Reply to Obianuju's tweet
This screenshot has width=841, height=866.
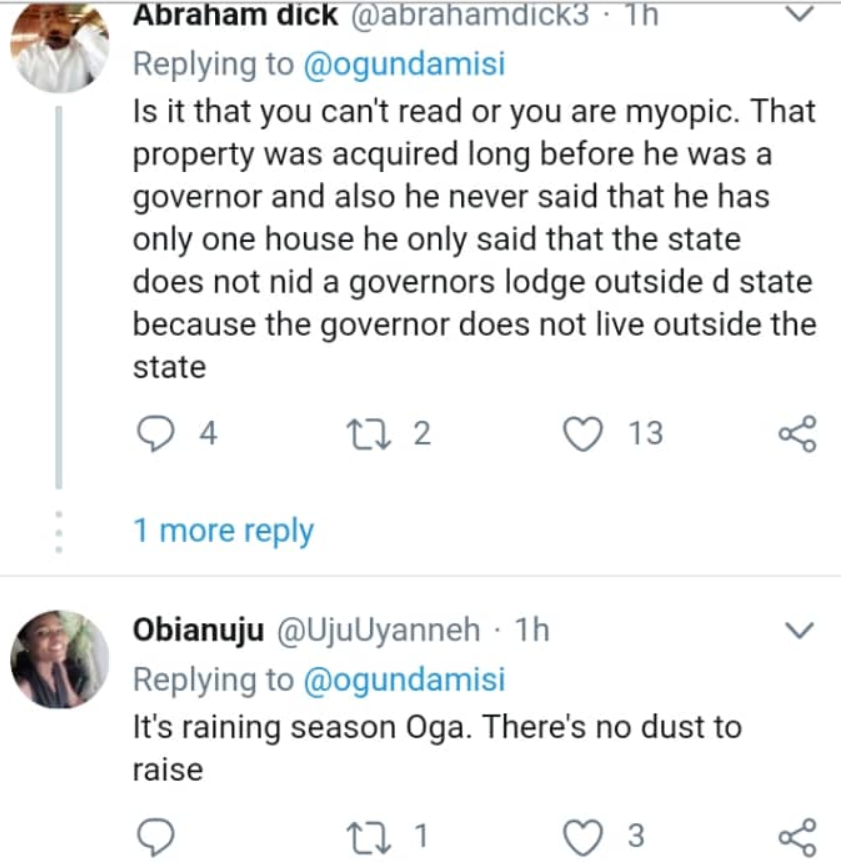[156, 837]
